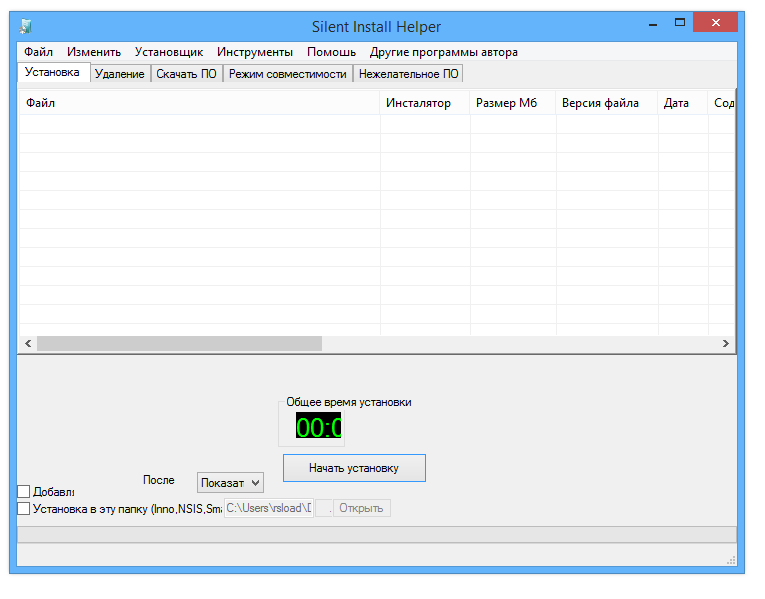Sort by the Файл column header
Viewport: 765px width, 599px height.
tap(199, 103)
